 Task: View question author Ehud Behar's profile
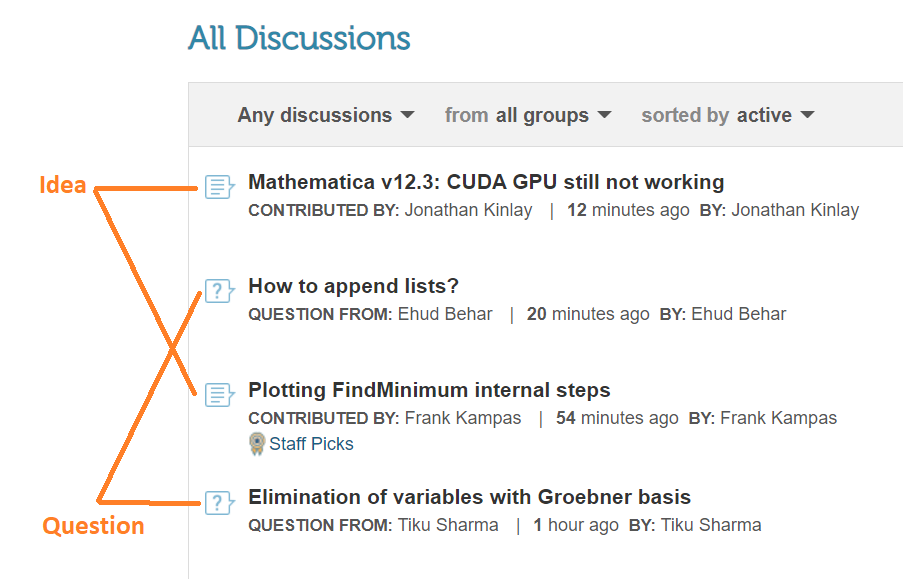click(x=445, y=314)
